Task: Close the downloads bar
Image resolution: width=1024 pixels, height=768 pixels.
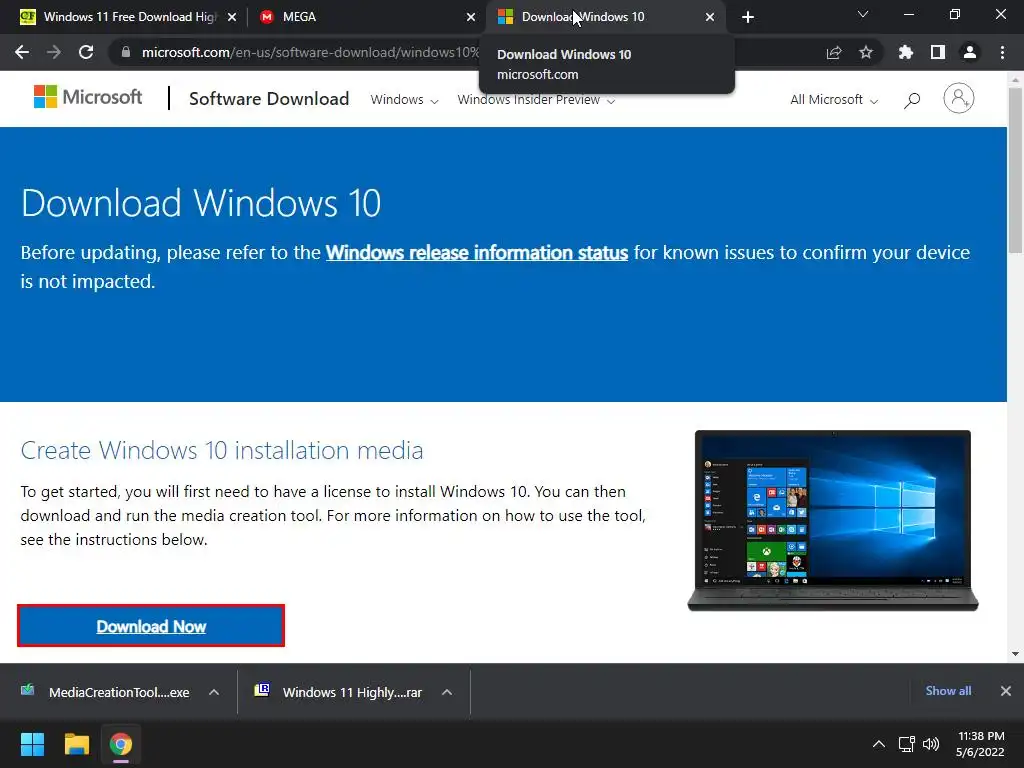Action: pyautogui.click(x=1006, y=691)
